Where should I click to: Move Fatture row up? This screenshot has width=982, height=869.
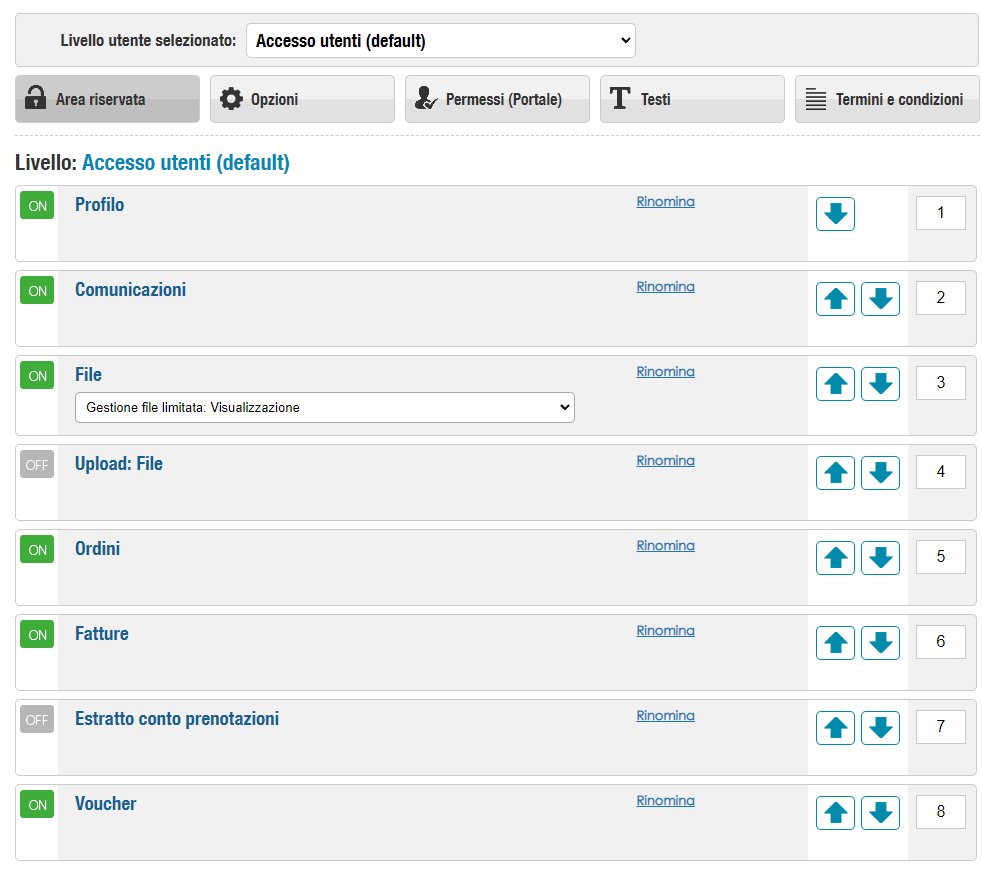[x=835, y=643]
